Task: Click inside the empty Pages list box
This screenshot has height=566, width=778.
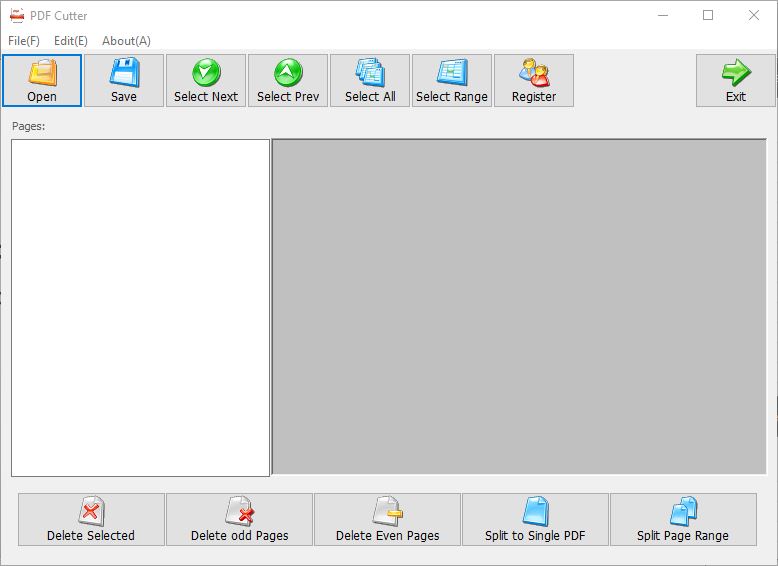Action: point(140,308)
